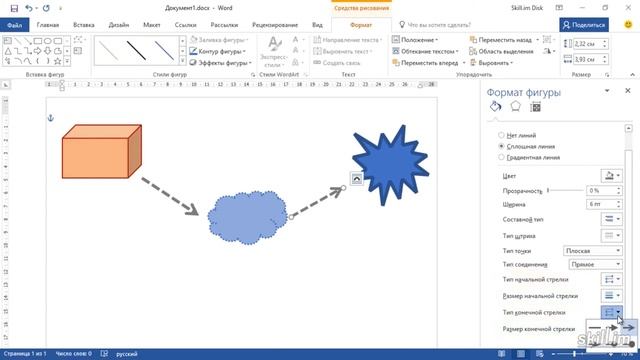This screenshot has height=360, width=640.
Task: Switch to the 'Макет' ribbon tab
Action: pyautogui.click(x=151, y=25)
